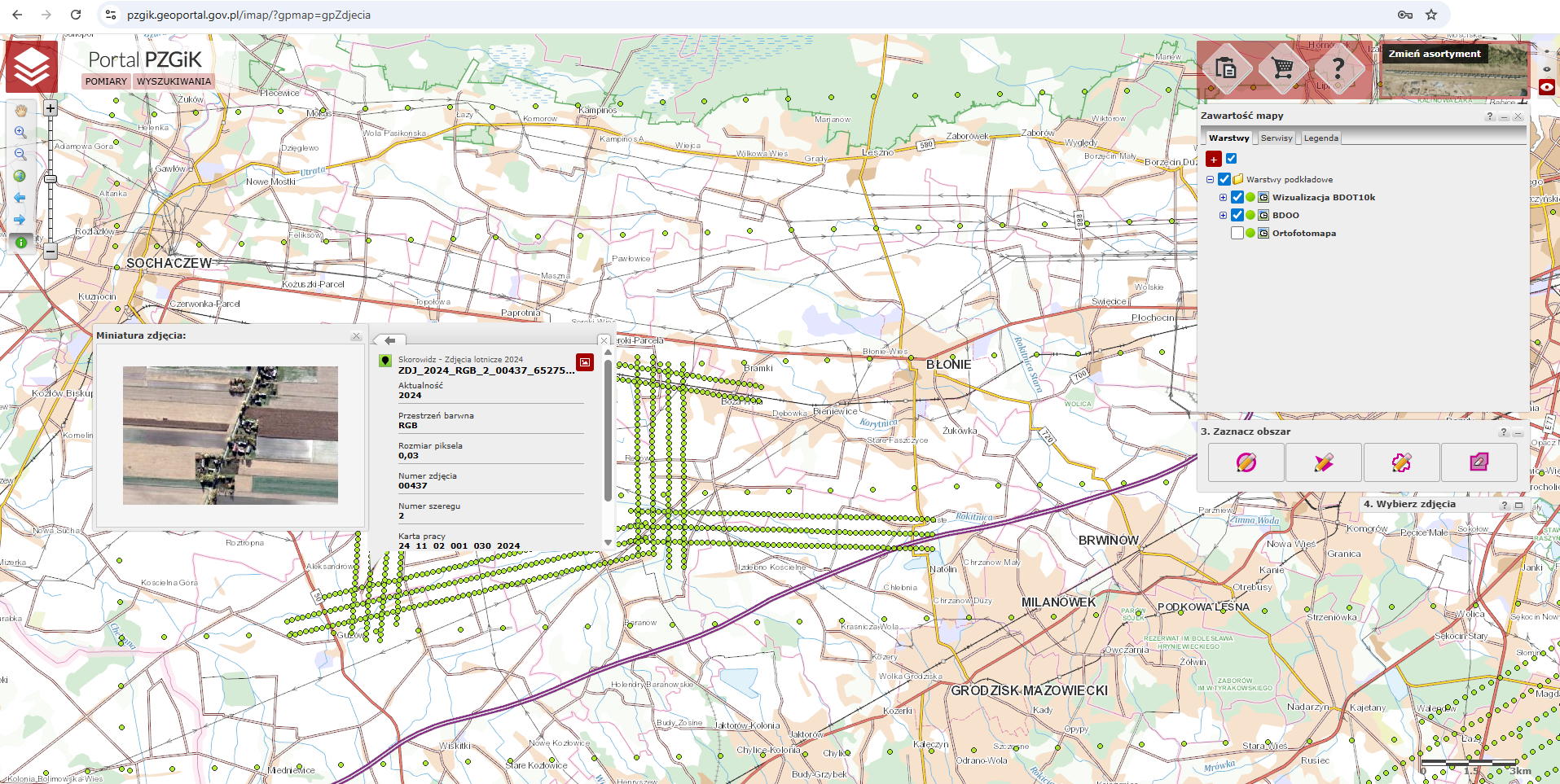The width and height of the screenshot is (1560, 784).
Task: Go to previous map view arrow
Action: click(20, 198)
